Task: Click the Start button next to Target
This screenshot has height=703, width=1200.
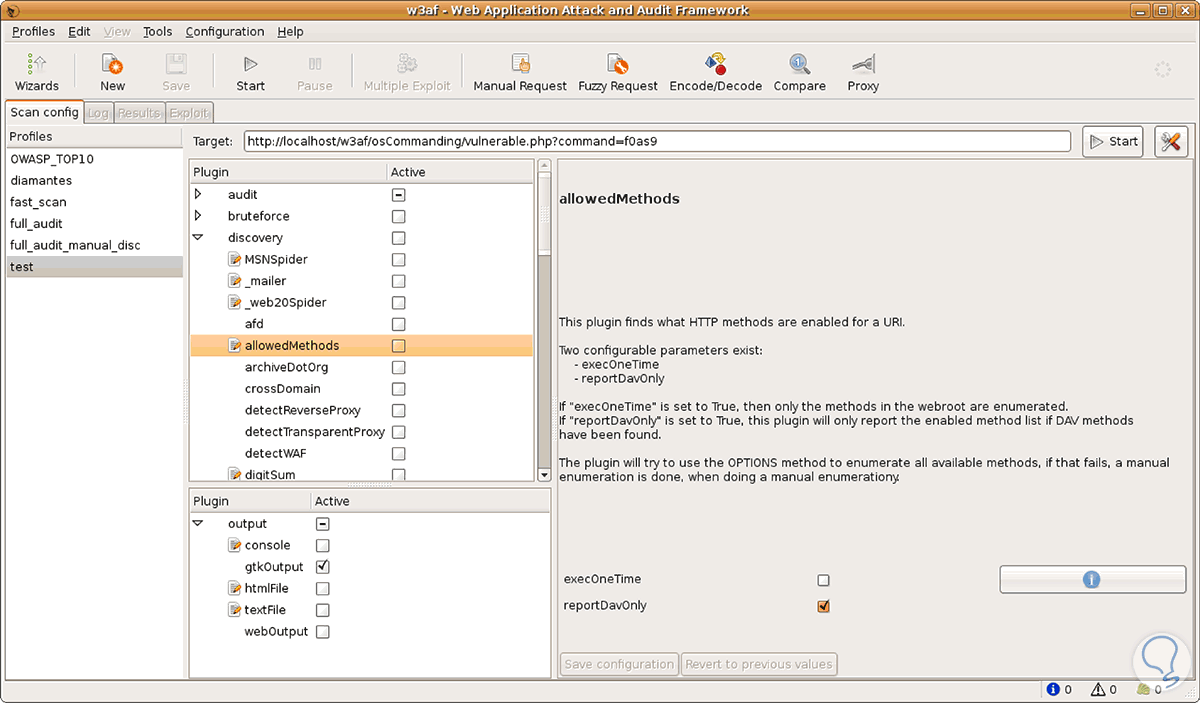Action: pyautogui.click(x=1115, y=141)
